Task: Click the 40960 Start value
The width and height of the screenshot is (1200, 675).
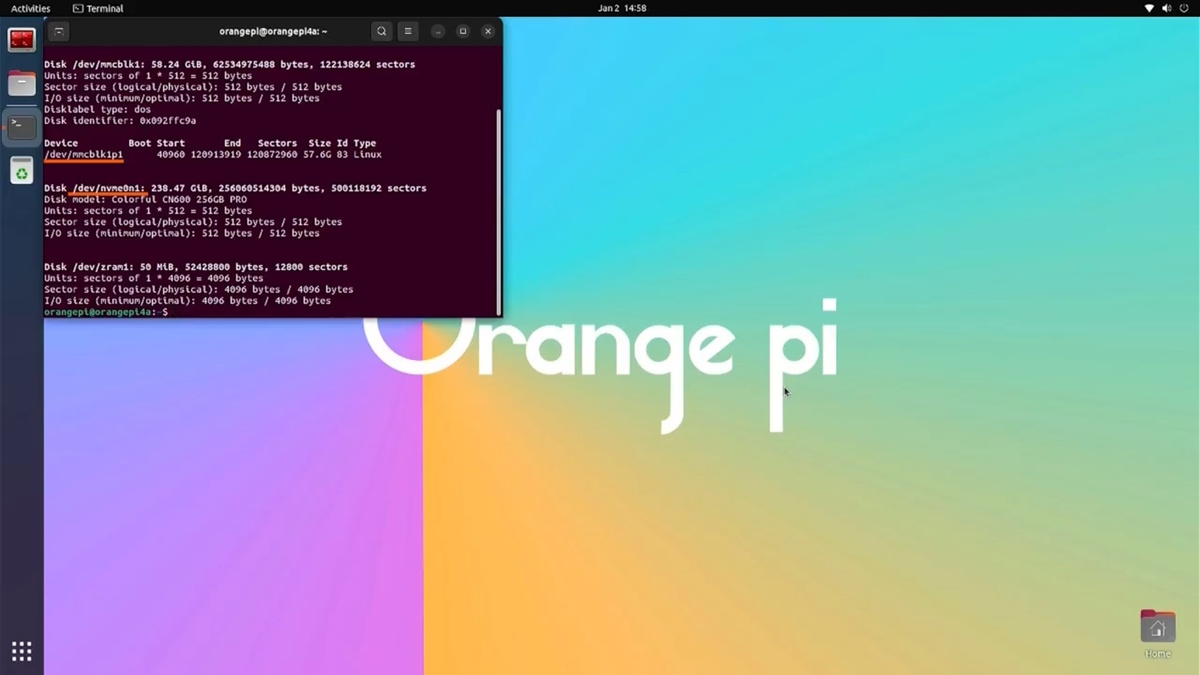Action: click(x=170, y=154)
